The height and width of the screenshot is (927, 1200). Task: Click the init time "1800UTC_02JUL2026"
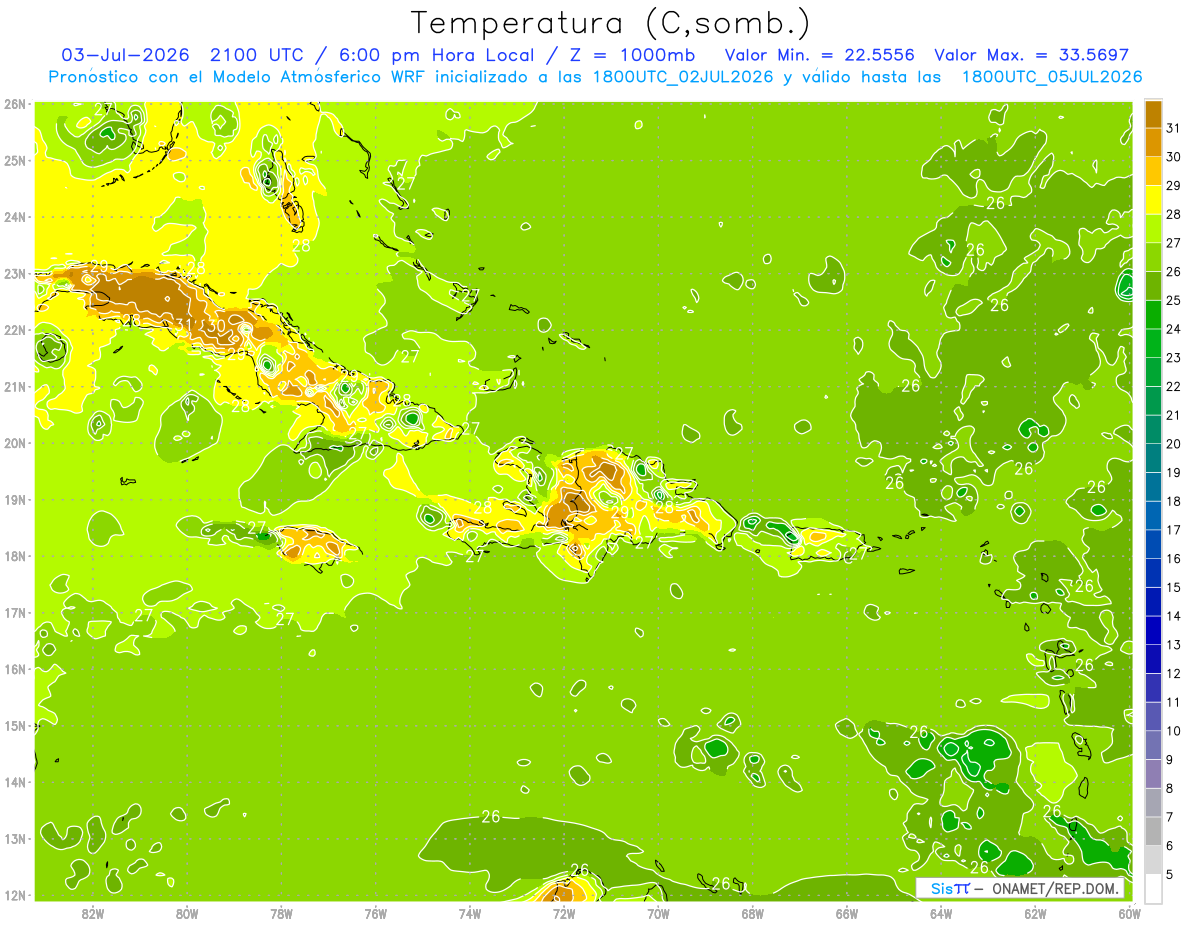(681, 77)
